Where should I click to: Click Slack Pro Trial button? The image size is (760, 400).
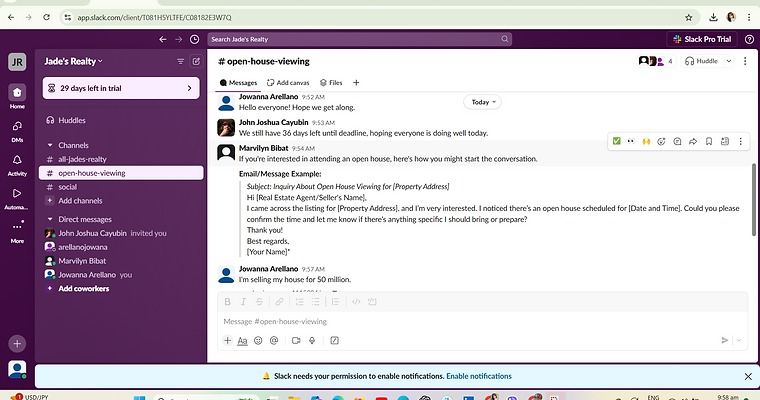pyautogui.click(x=702, y=39)
